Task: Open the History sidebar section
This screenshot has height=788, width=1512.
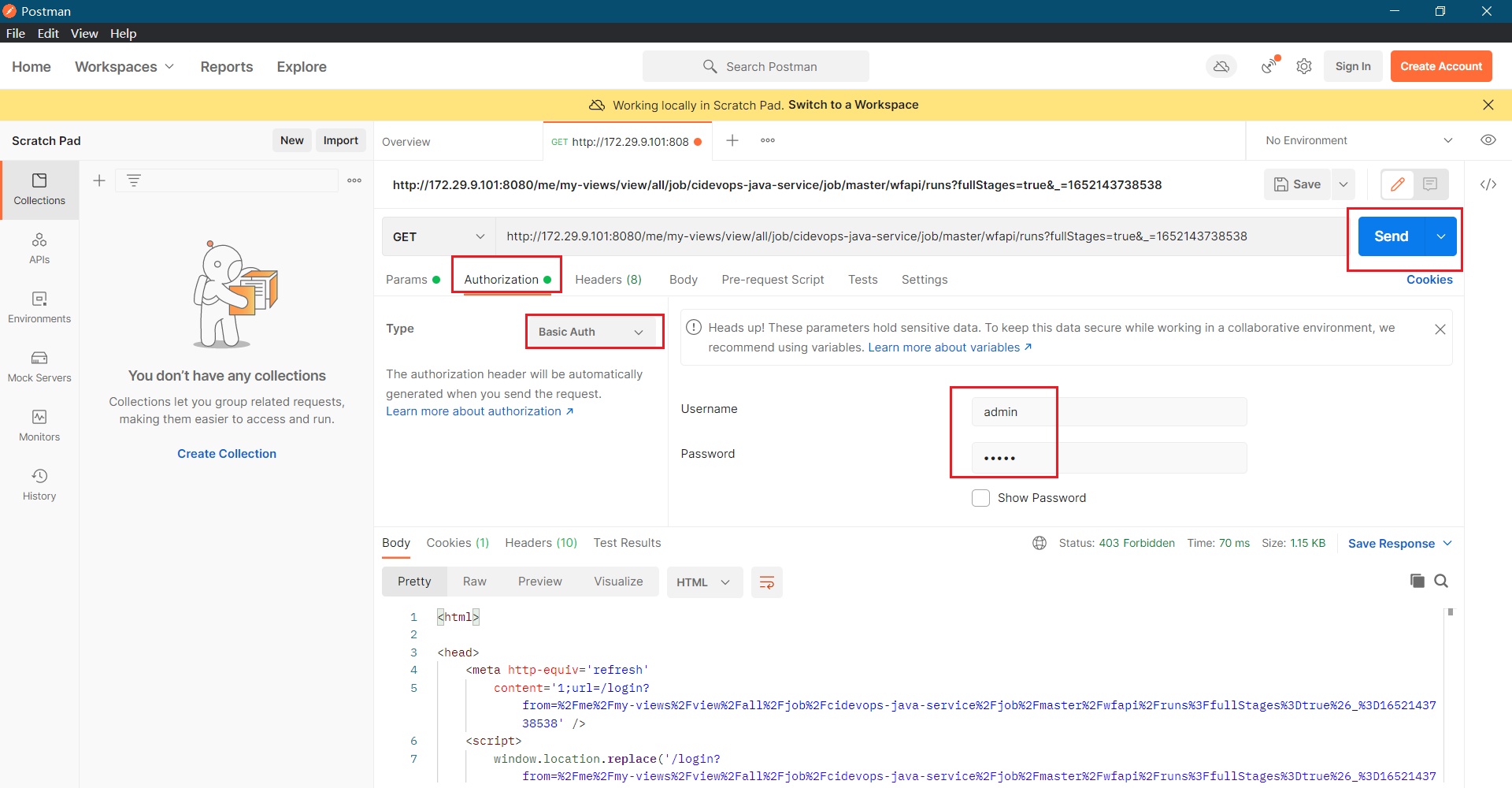Action: (x=39, y=485)
